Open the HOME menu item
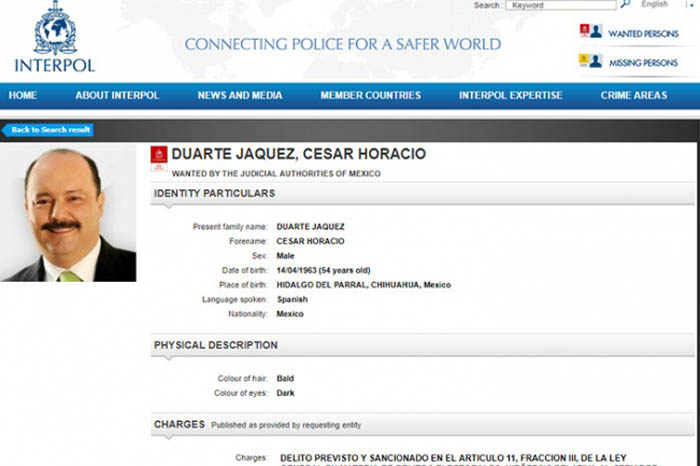The width and height of the screenshot is (700, 466). point(23,95)
